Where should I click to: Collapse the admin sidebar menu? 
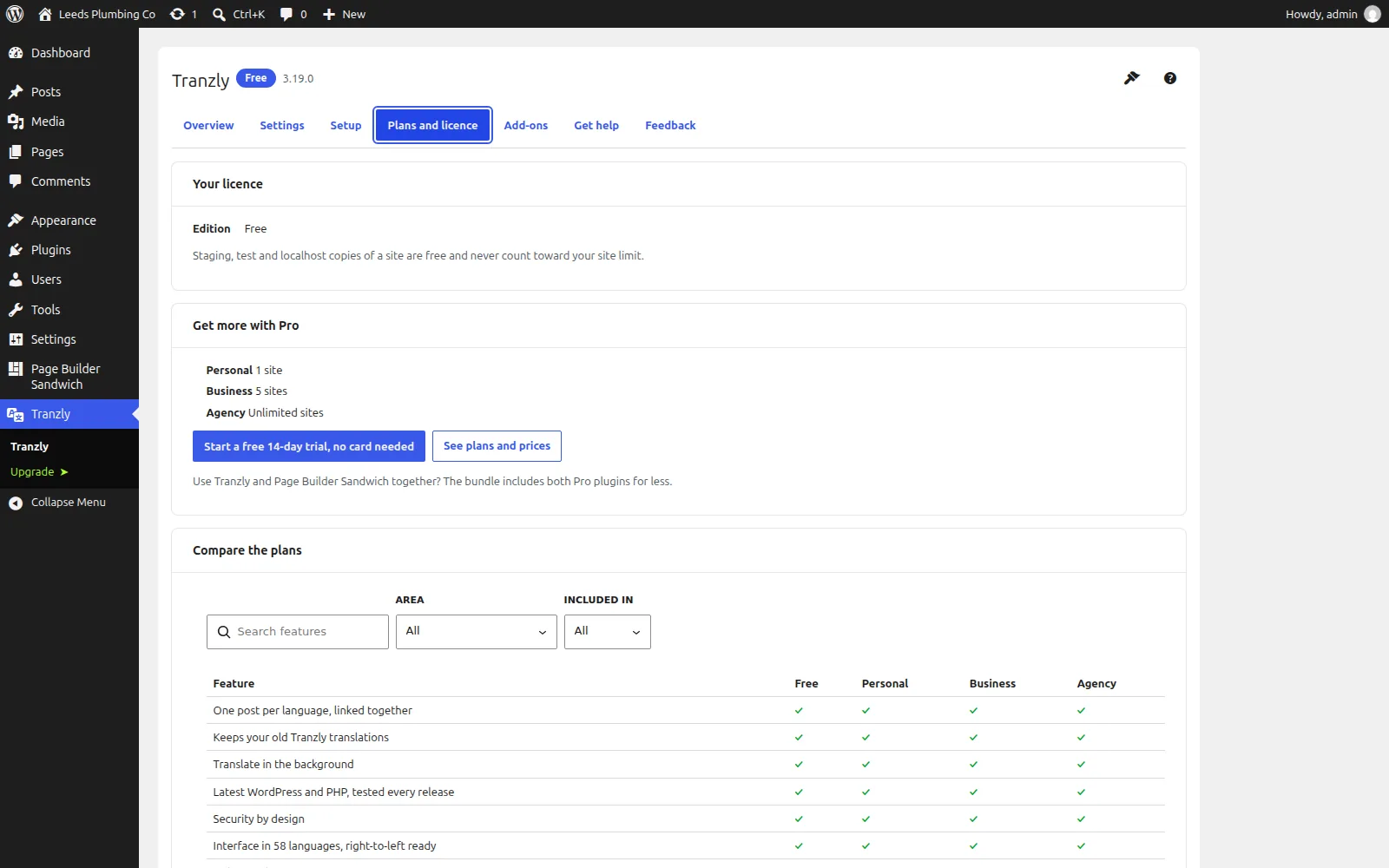tap(69, 503)
